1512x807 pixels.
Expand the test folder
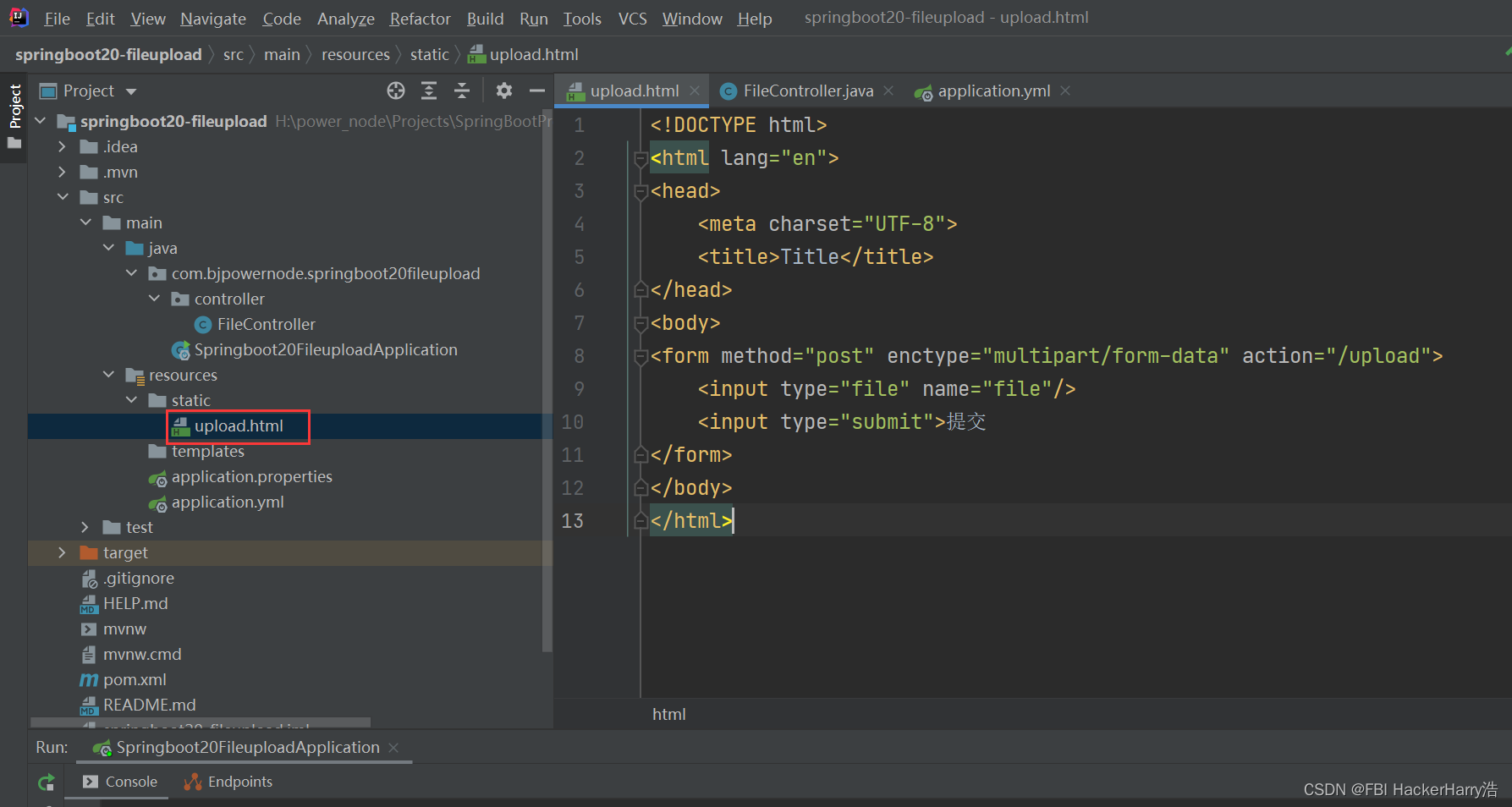(85, 527)
